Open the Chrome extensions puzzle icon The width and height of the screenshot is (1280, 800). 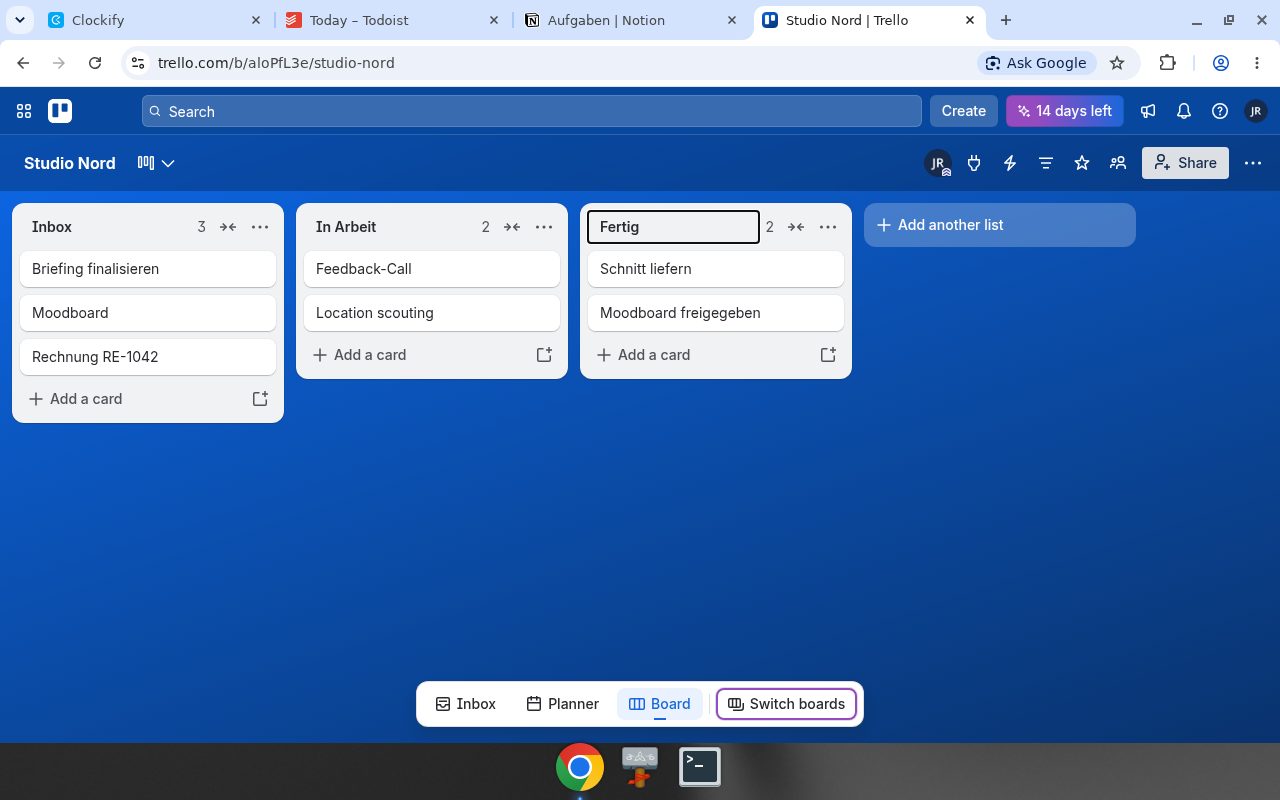click(x=1167, y=63)
